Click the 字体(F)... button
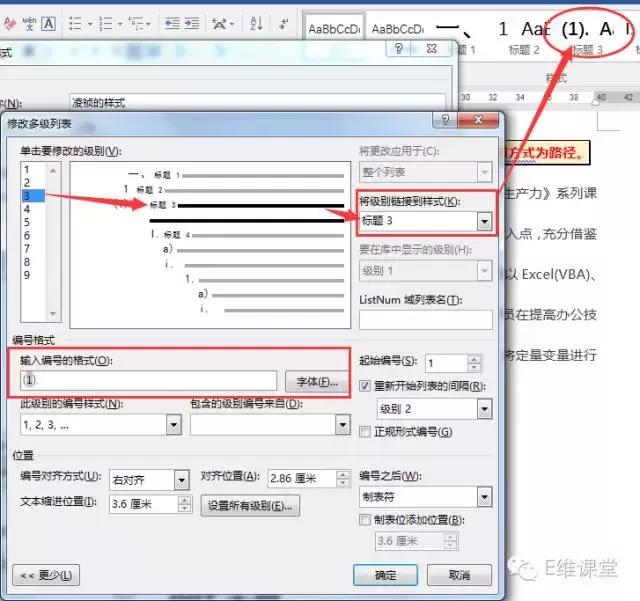 (317, 381)
